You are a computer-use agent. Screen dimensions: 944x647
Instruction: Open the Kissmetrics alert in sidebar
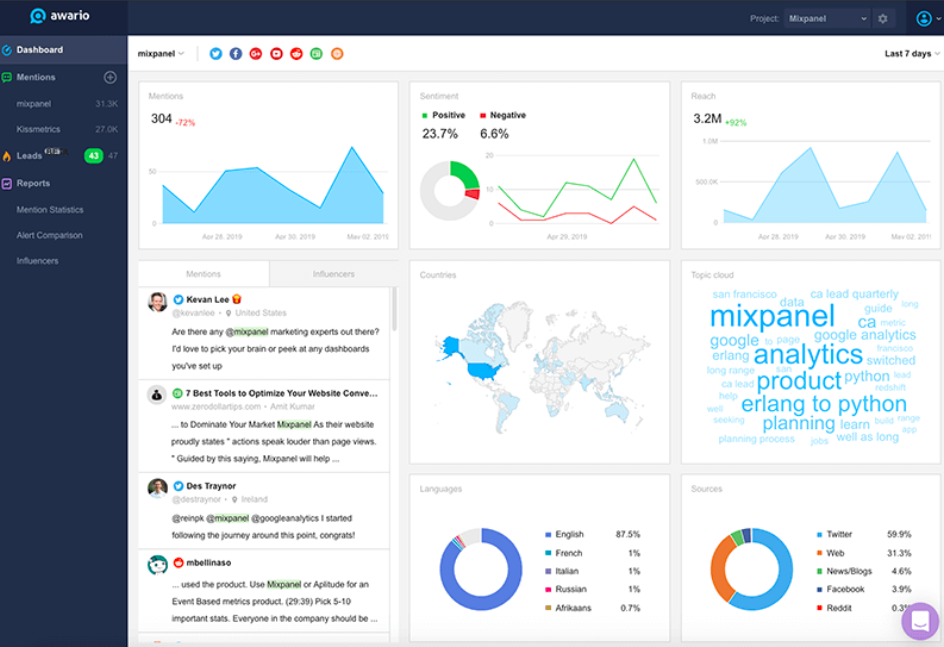38,129
